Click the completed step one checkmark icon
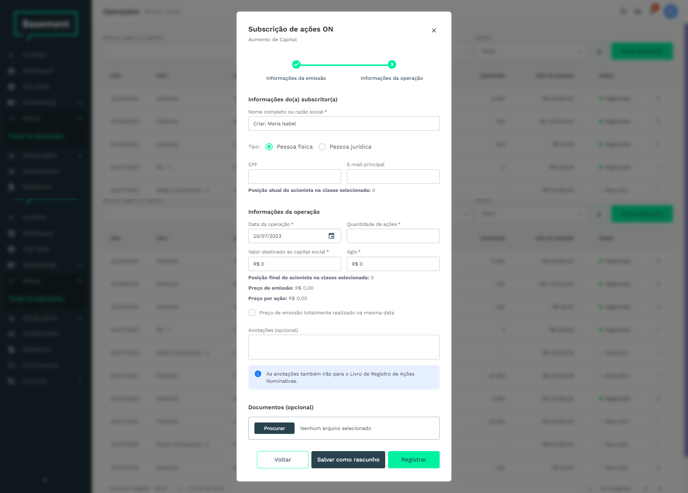The height and width of the screenshot is (493, 688). [x=296, y=65]
